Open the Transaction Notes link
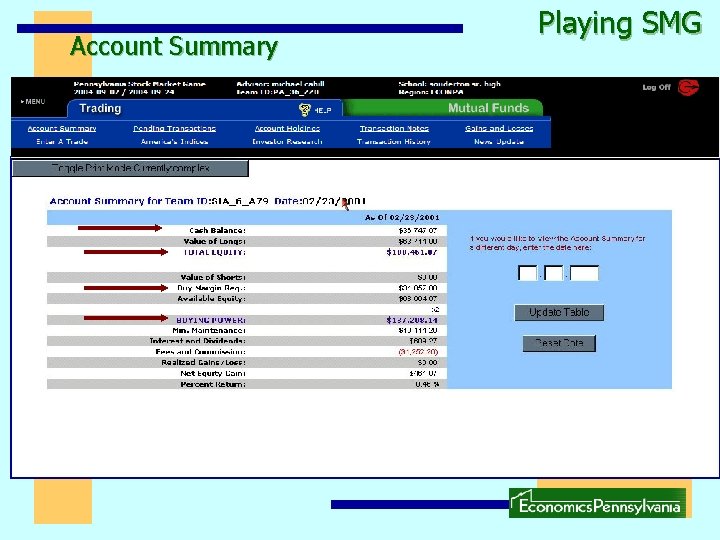720x540 pixels. coord(394,129)
